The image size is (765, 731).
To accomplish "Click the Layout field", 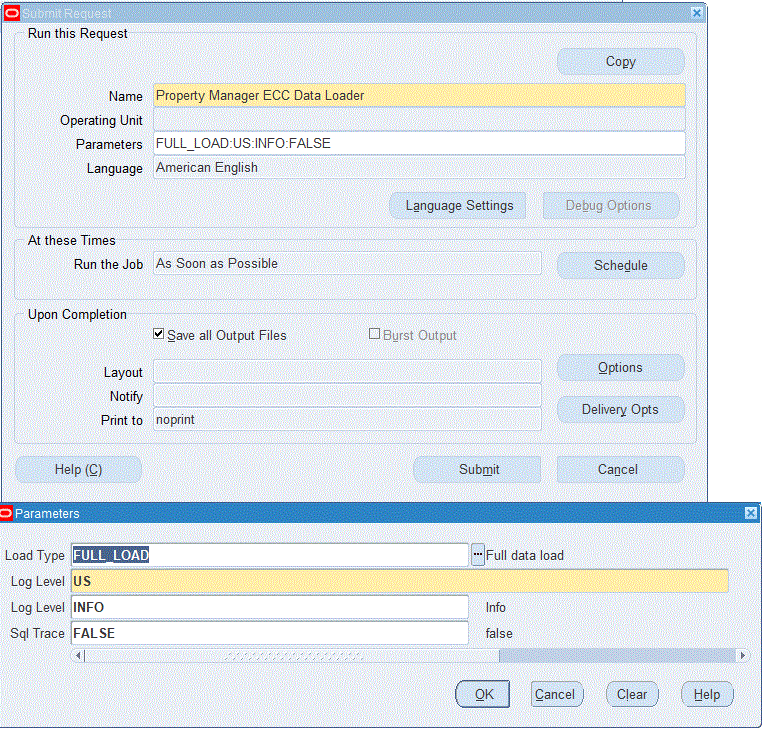I will click(347, 372).
